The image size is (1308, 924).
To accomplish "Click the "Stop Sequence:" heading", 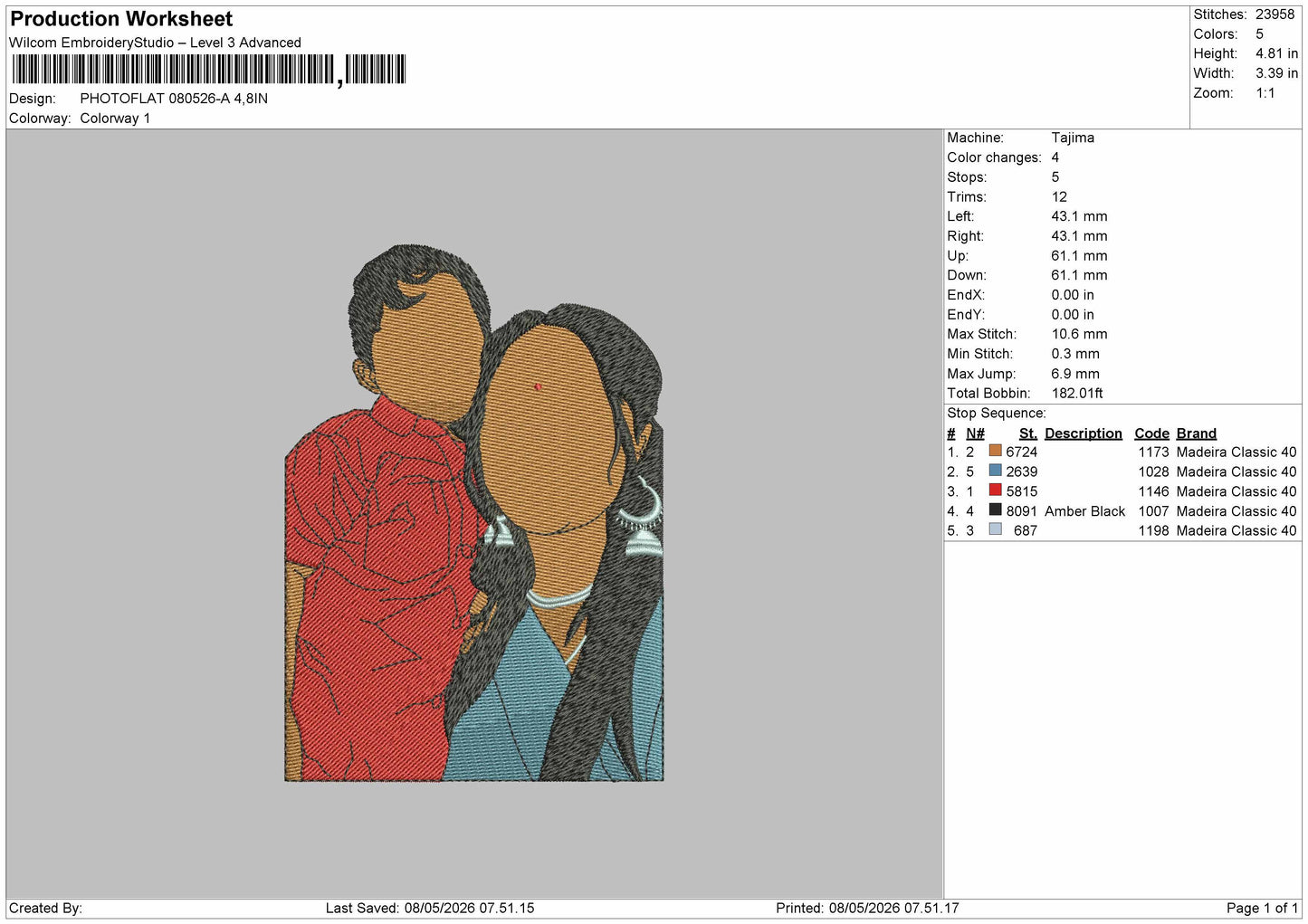I will point(997,414).
